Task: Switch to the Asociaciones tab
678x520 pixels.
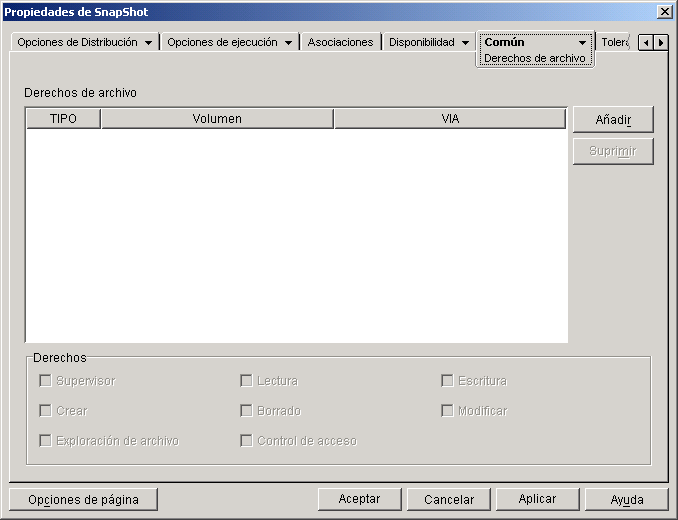Action: [340, 42]
